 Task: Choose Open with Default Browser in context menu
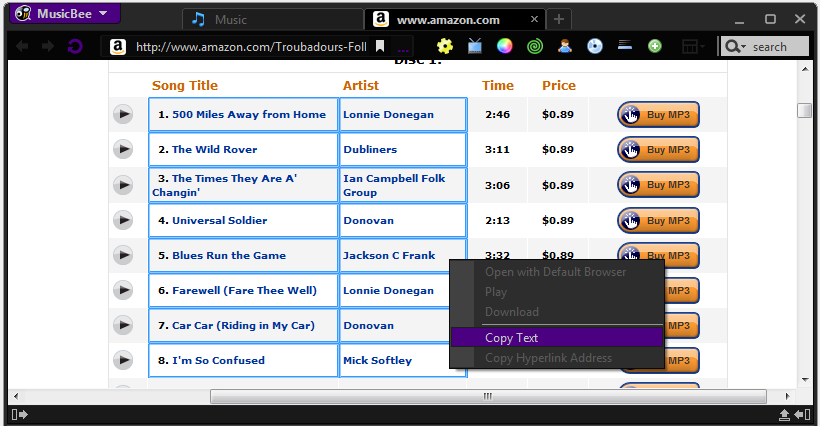coord(557,272)
